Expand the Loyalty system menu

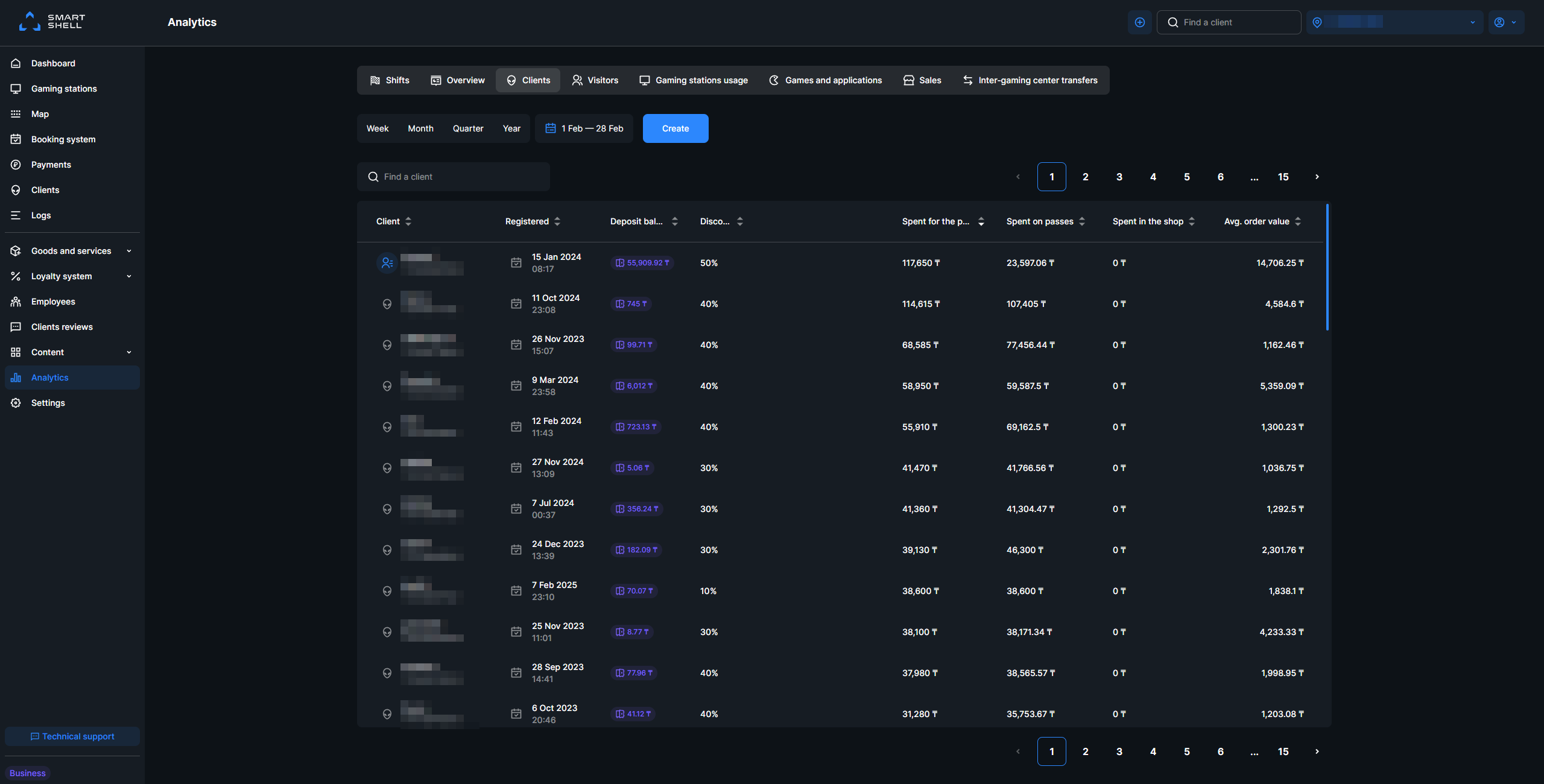tap(130, 276)
